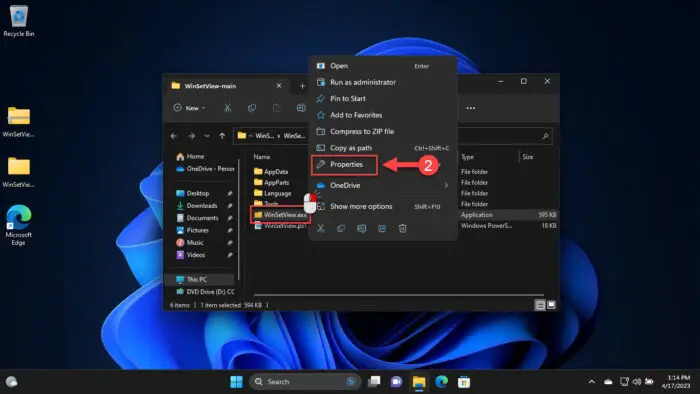Open Home in the navigation pane

pos(190,157)
